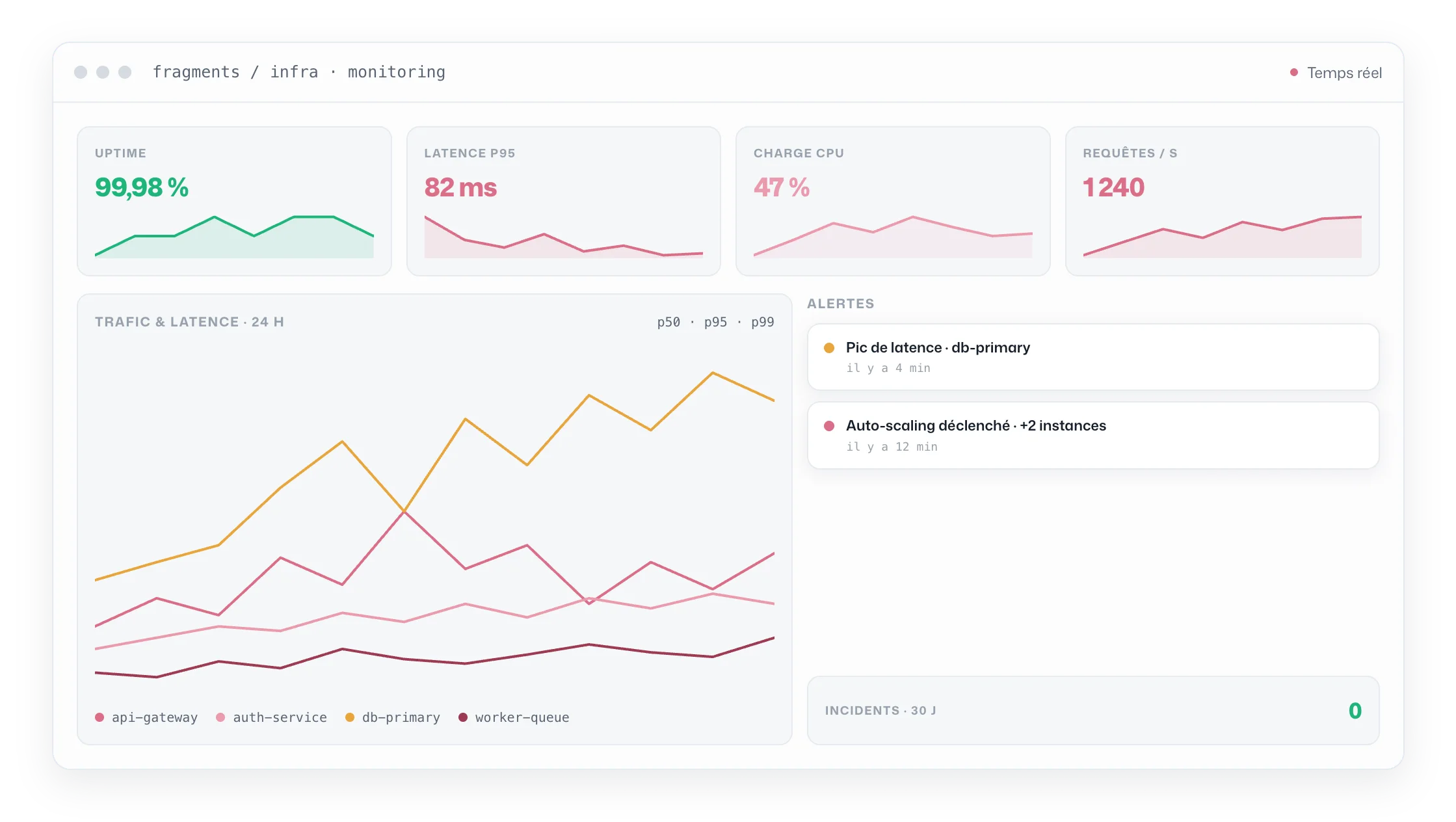1456x822 pixels.
Task: Open the Uptime 99,98 % card
Action: (x=234, y=201)
